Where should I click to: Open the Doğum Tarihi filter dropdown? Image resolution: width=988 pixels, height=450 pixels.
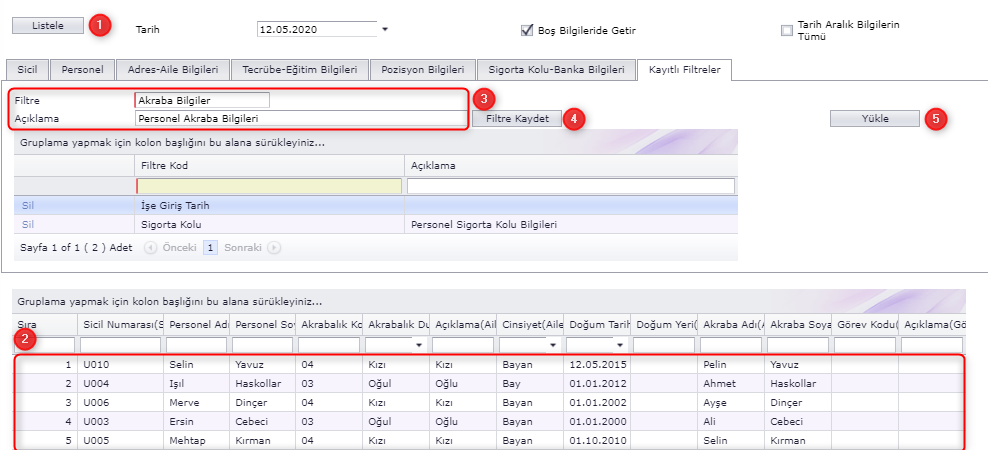point(619,345)
